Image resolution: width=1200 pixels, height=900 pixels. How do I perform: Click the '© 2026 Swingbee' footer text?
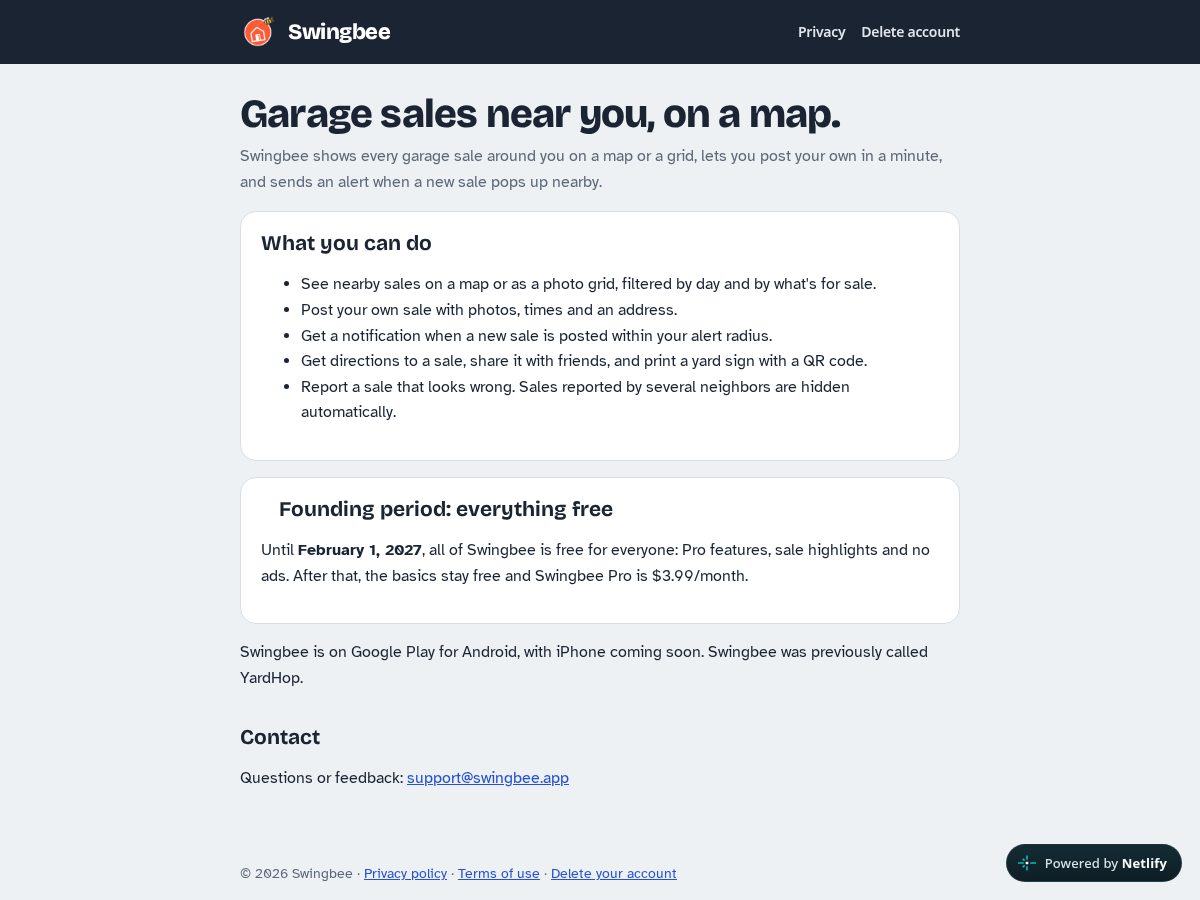296,873
